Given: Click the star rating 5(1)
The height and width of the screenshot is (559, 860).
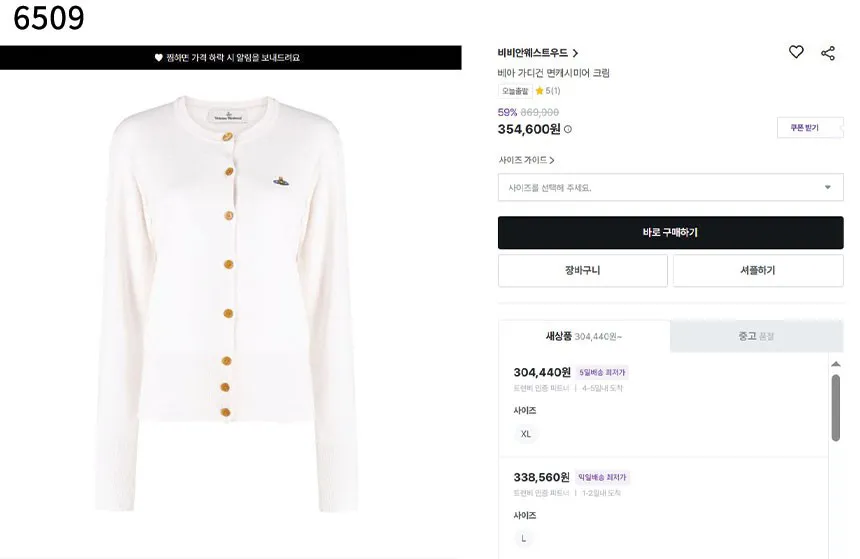Looking at the screenshot, I should [x=547, y=91].
